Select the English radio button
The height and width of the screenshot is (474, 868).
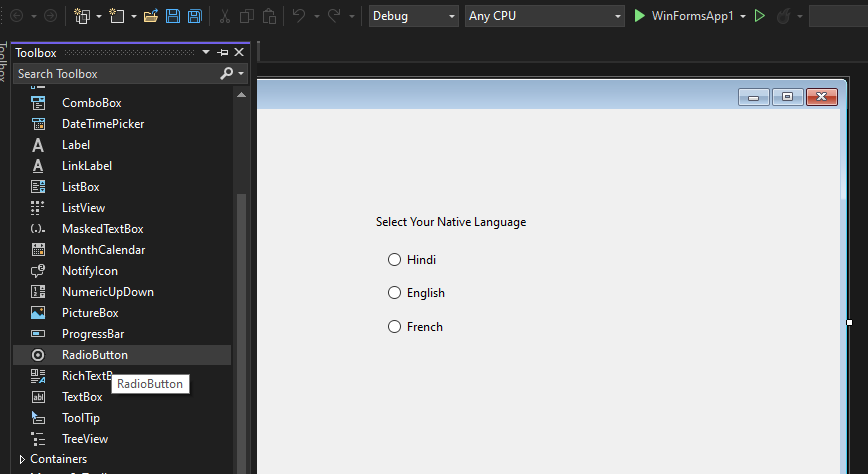click(394, 293)
